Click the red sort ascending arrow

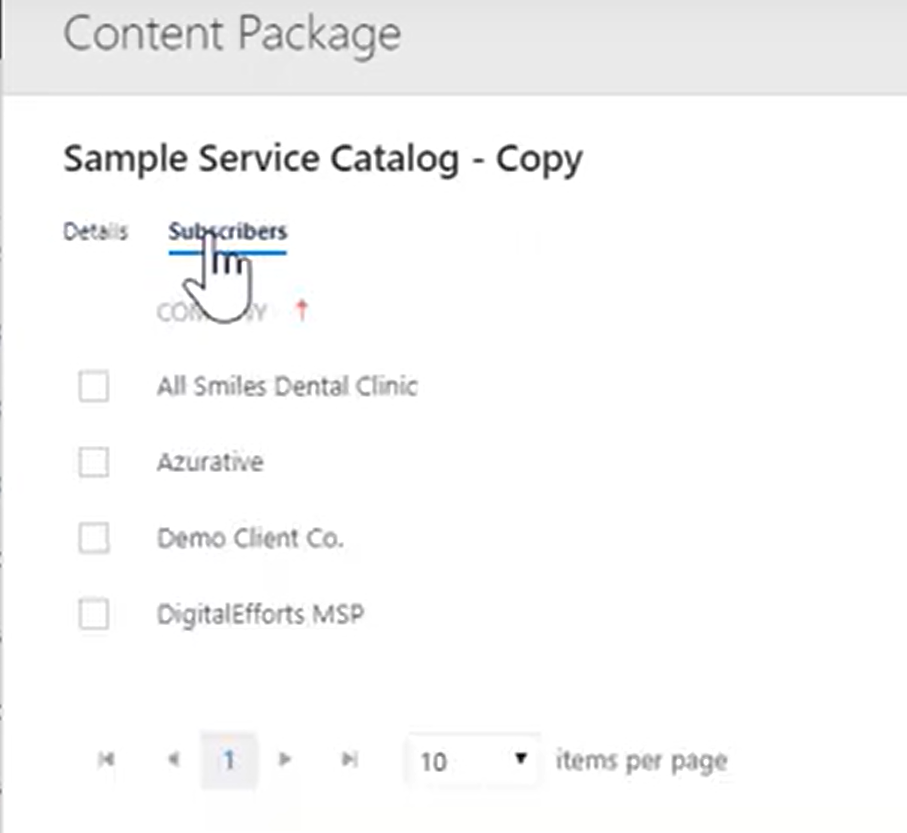tap(301, 311)
